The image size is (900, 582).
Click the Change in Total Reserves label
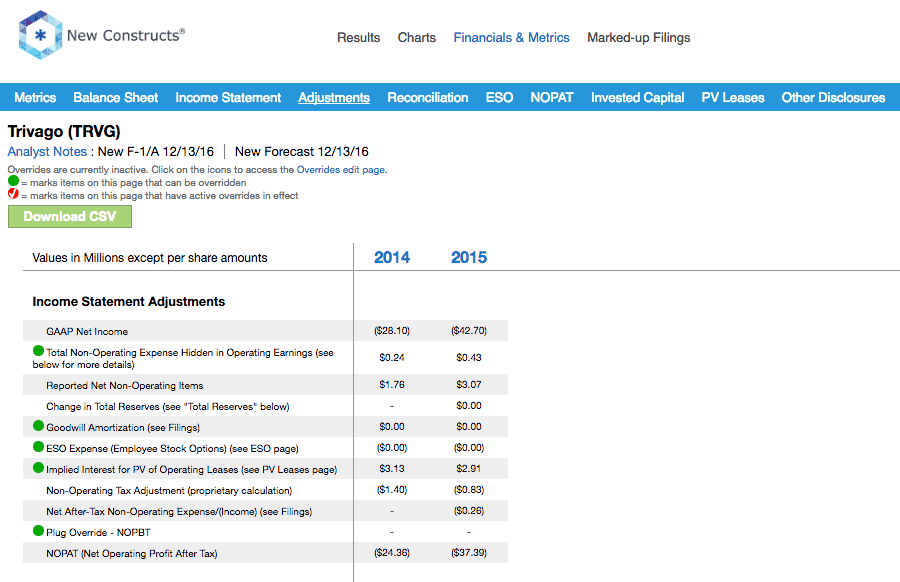tap(168, 407)
